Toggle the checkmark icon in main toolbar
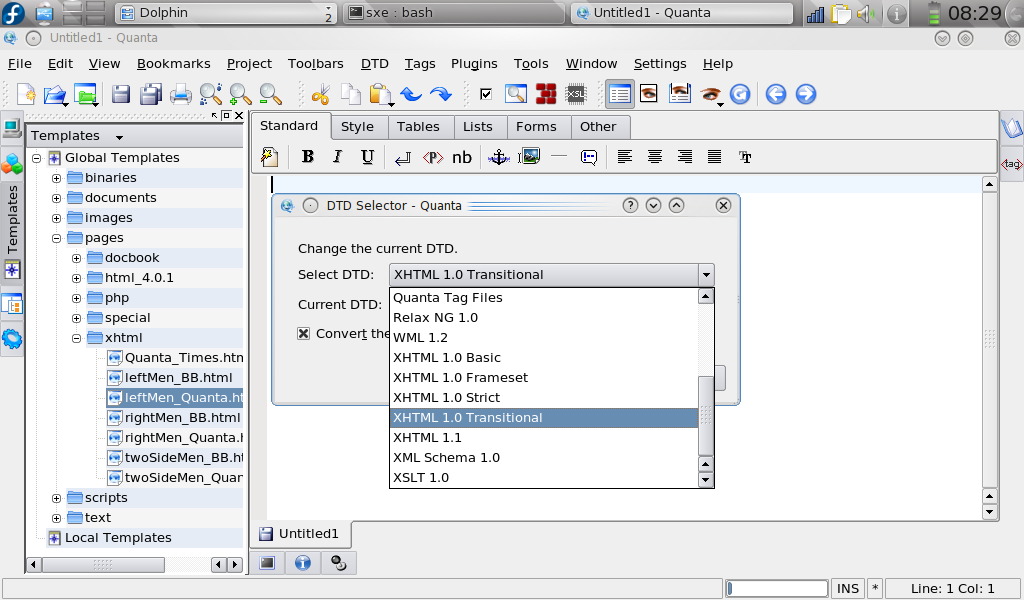This screenshot has width=1024, height=600. click(486, 94)
